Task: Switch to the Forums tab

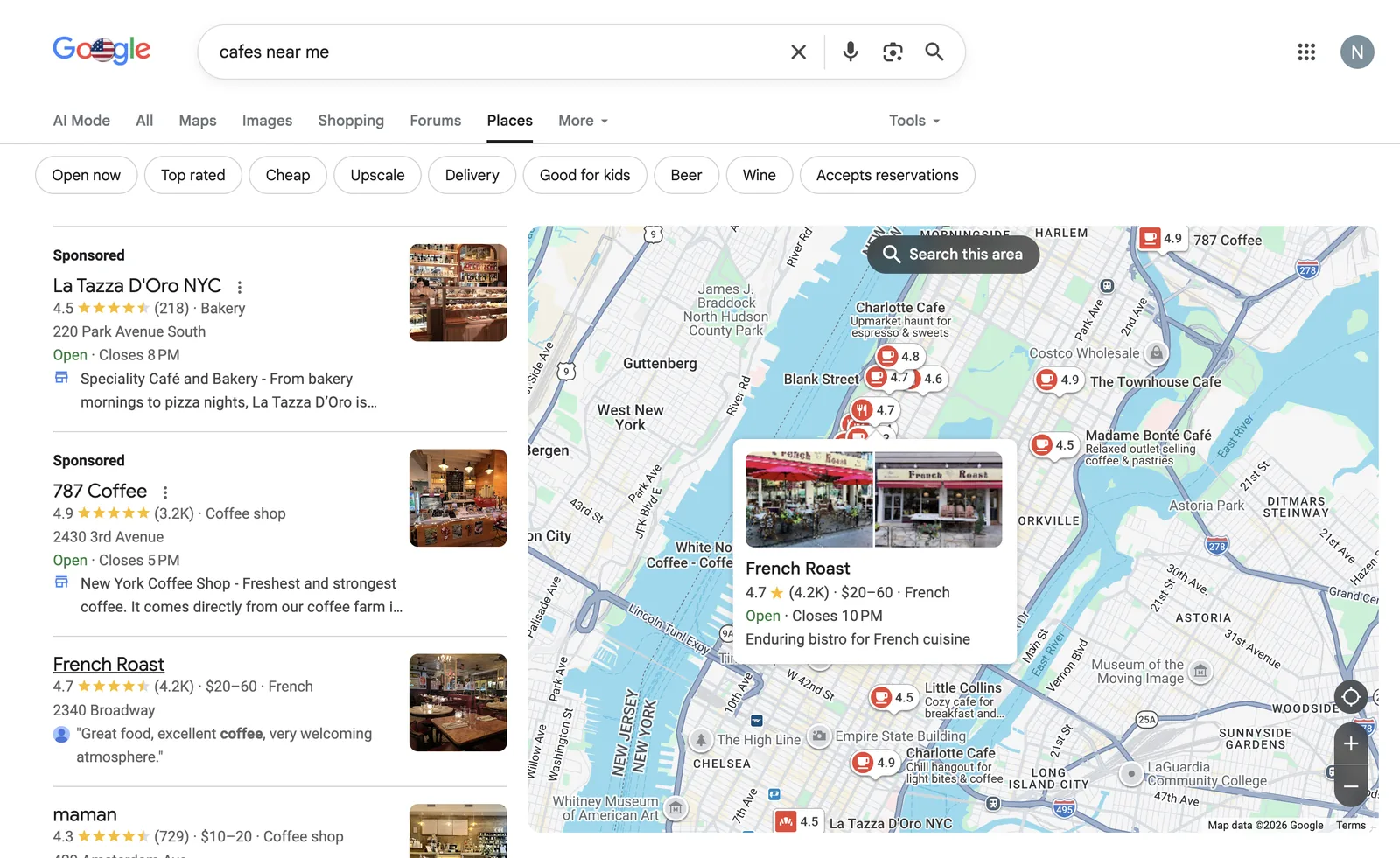Action: (x=436, y=121)
